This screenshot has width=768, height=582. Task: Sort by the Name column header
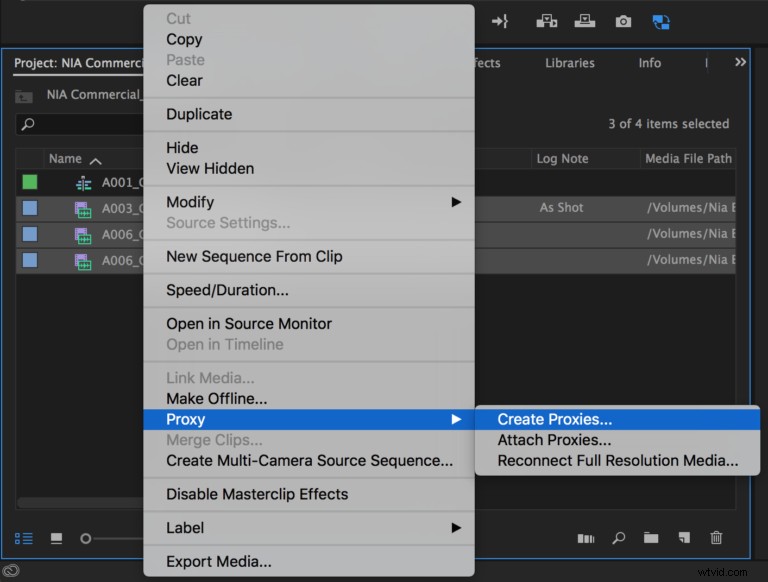65,159
